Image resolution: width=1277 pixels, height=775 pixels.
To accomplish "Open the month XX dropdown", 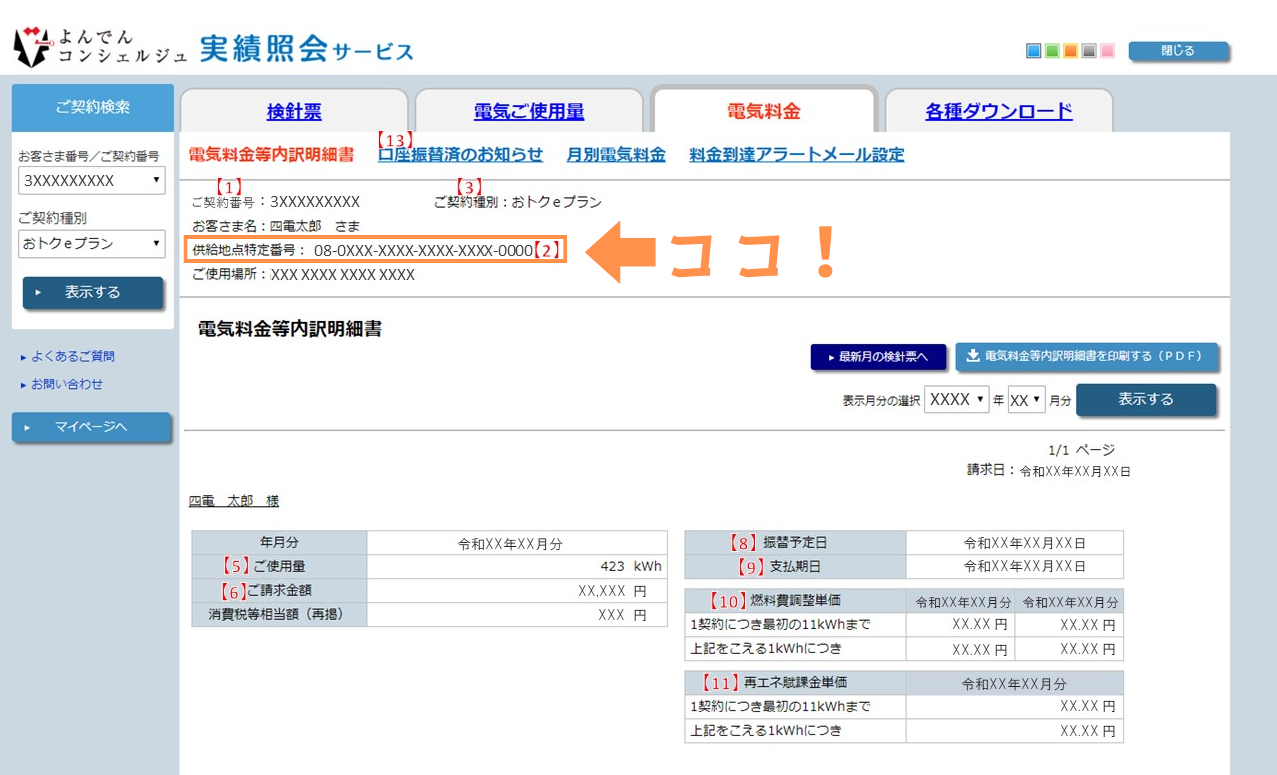I will (1026, 399).
